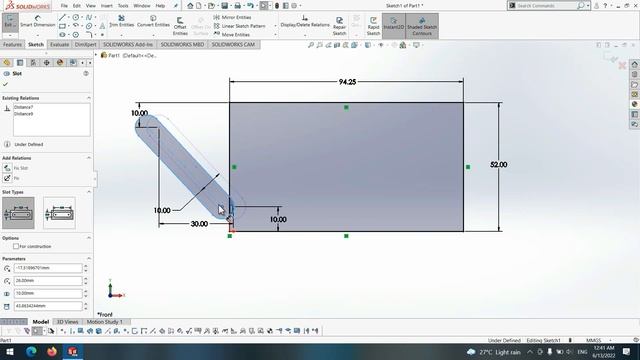The width and height of the screenshot is (640, 360).
Task: Open Display/Delete Relations
Action: [305, 21]
